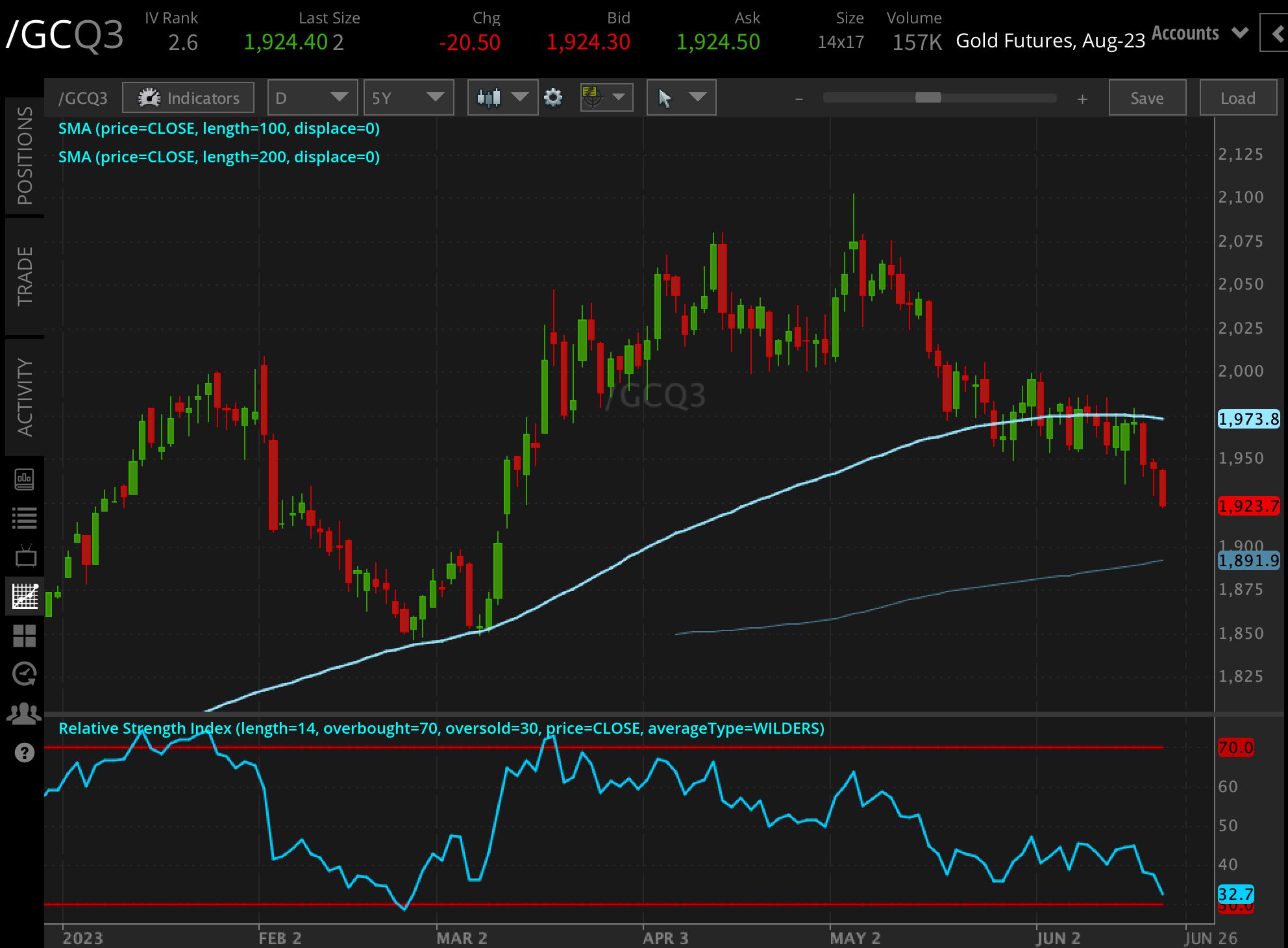Click the cursor pointer tool icon

(666, 97)
